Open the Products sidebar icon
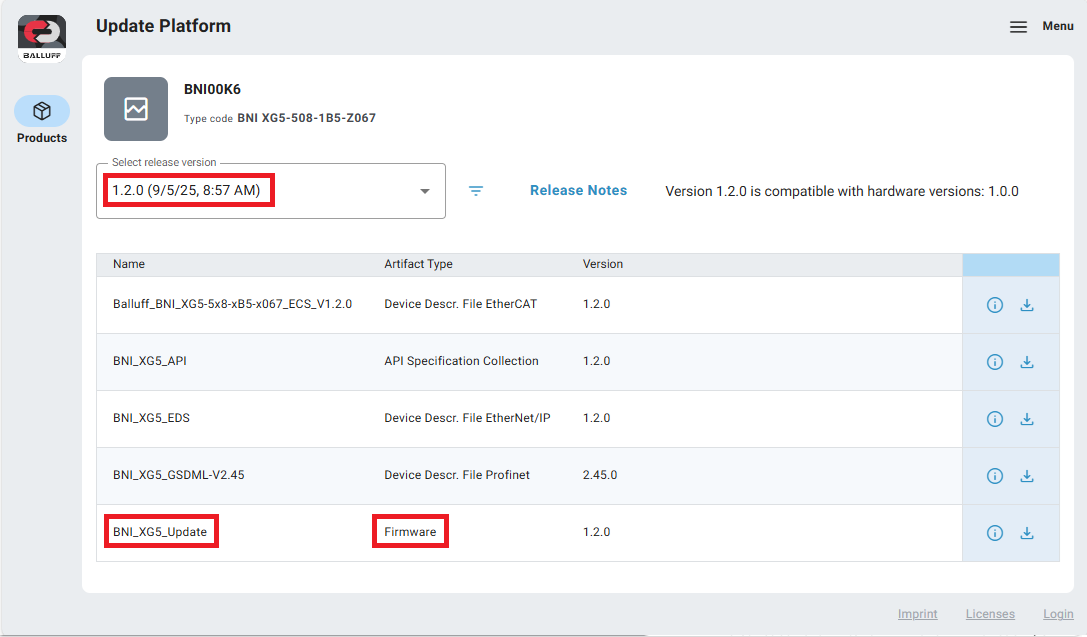Screen dimensions: 1087x637 click(x=42, y=111)
